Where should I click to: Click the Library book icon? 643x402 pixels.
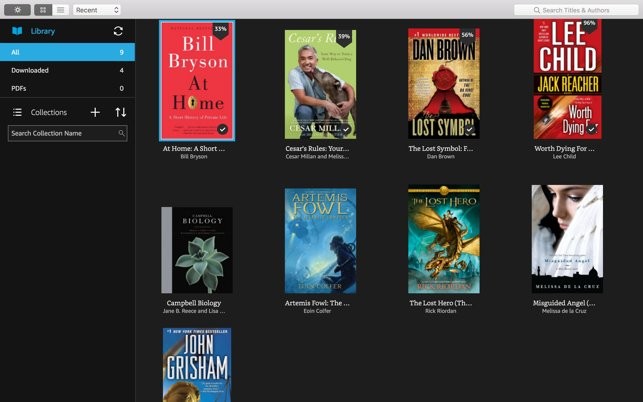(x=17, y=31)
